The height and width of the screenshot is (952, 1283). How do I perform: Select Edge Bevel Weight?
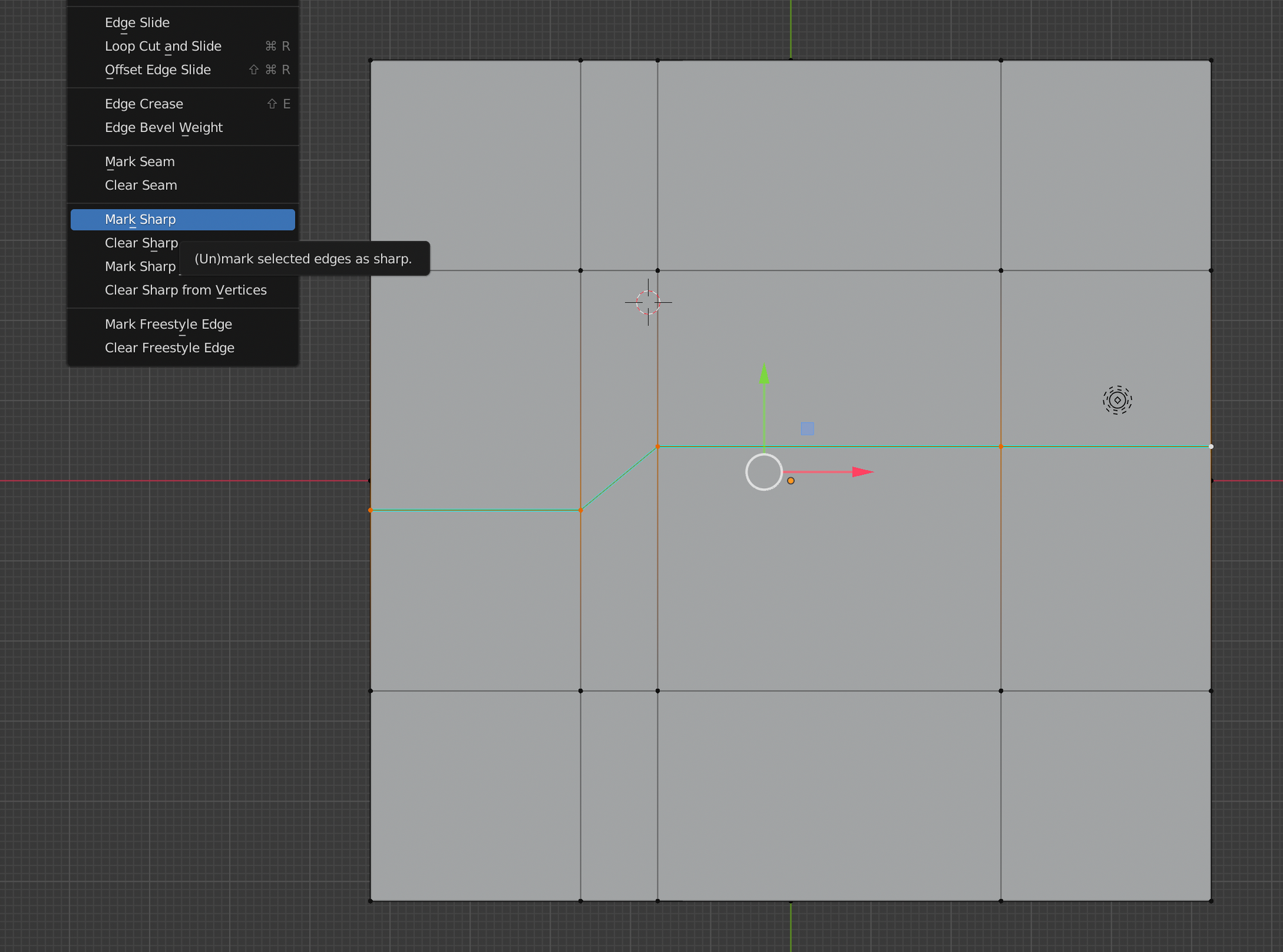click(x=183, y=128)
